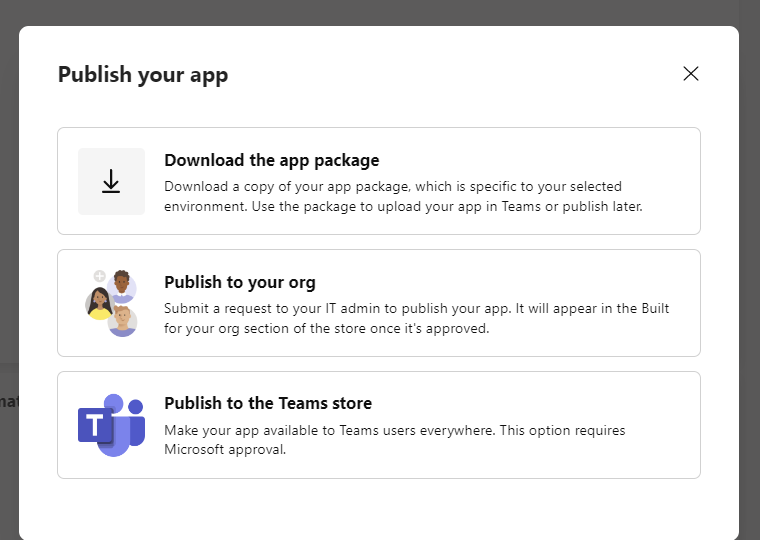The image size is (760, 540).
Task: Click the Publish your app title
Action: (x=143, y=75)
